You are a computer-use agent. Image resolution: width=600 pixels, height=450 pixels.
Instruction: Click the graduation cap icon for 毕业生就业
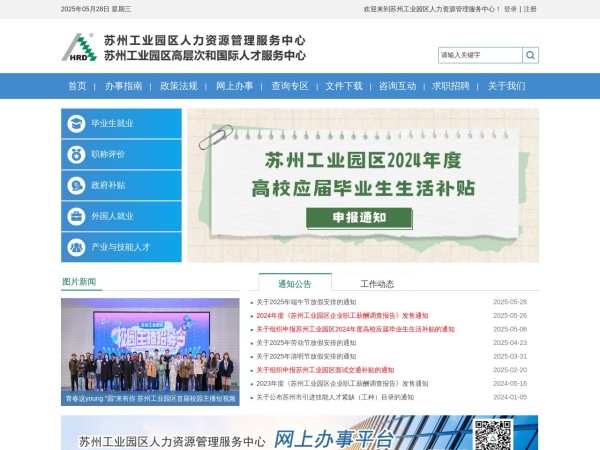[76, 124]
